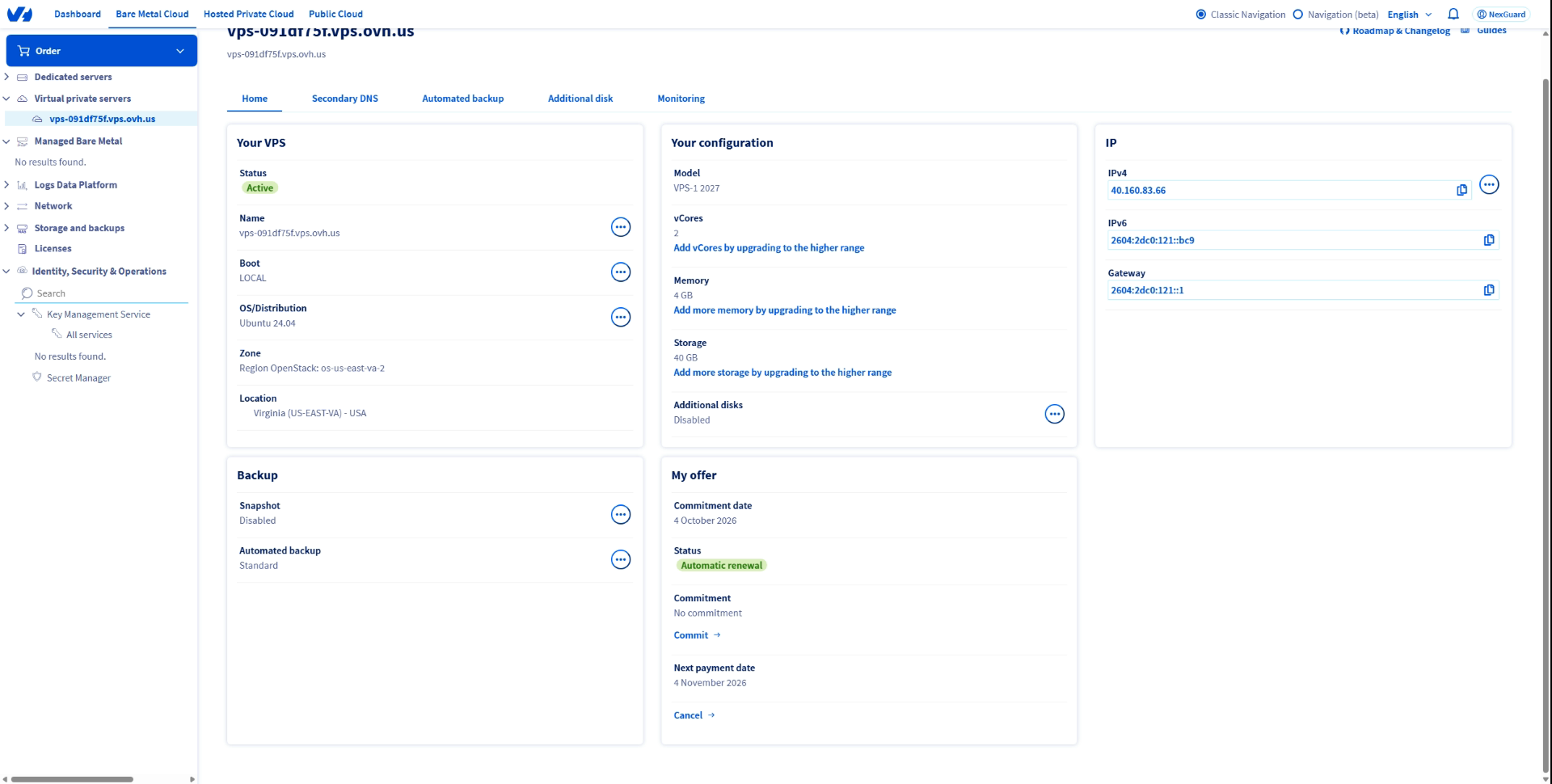This screenshot has height=784, width=1552.
Task: Open the Snapshot actions menu
Action: pos(621,515)
